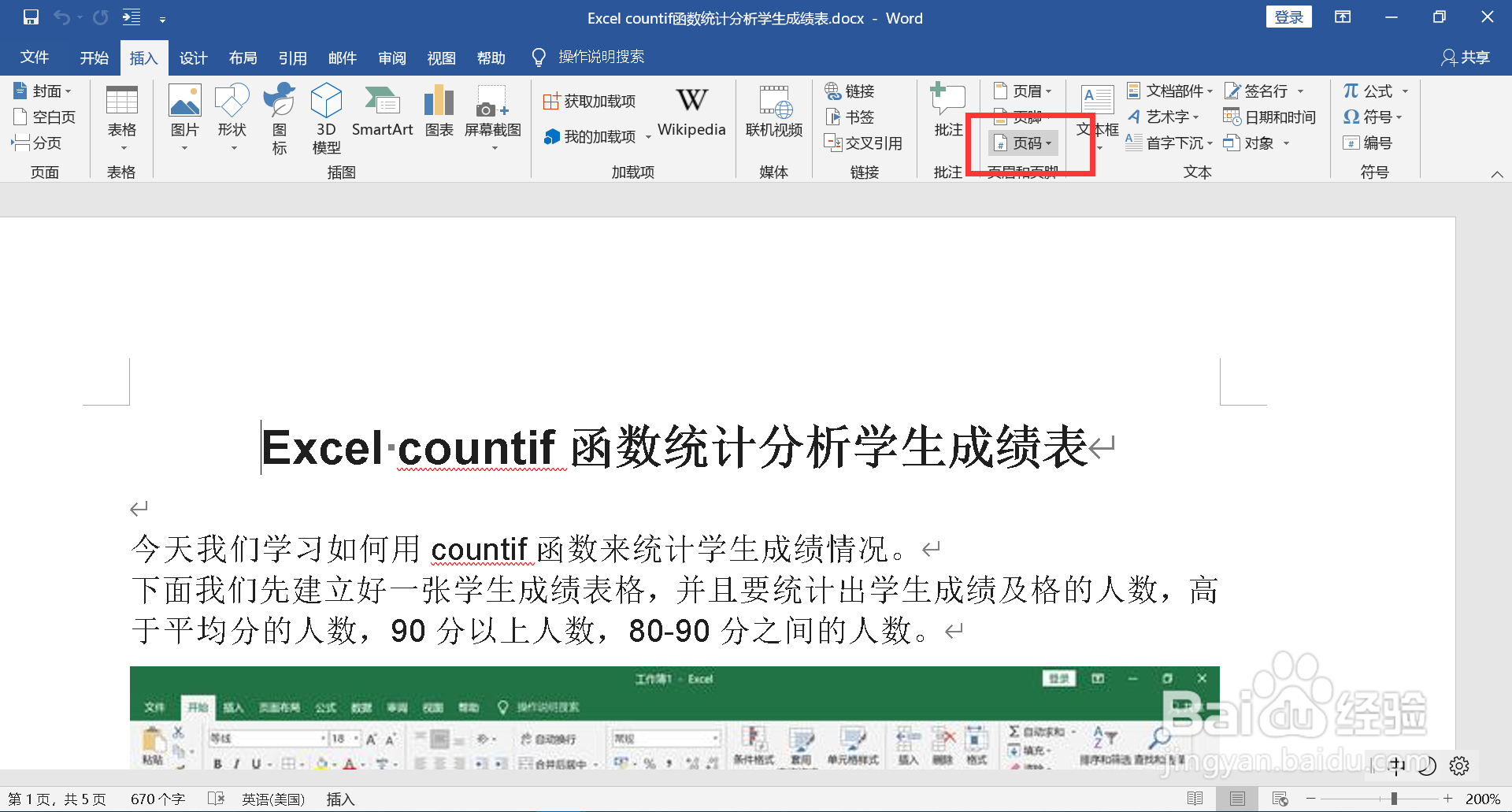Collapse the ribbon with the arrow
Image resolution: width=1512 pixels, height=812 pixels.
1497,174
